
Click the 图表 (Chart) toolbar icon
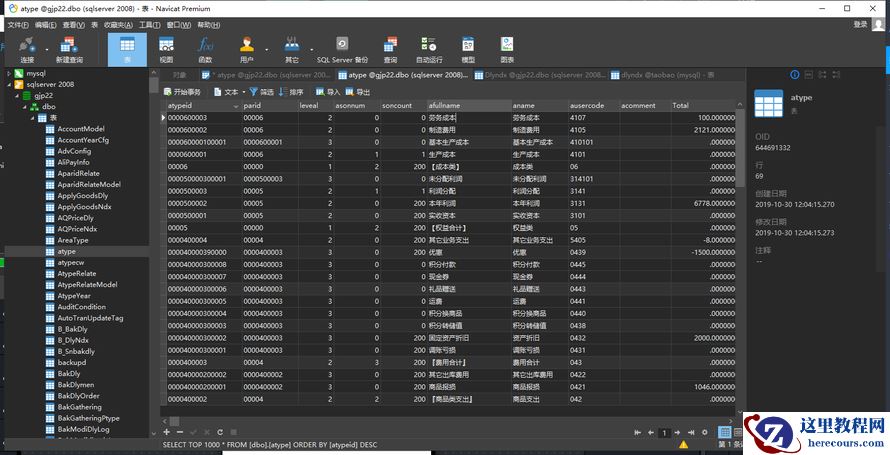coord(507,48)
